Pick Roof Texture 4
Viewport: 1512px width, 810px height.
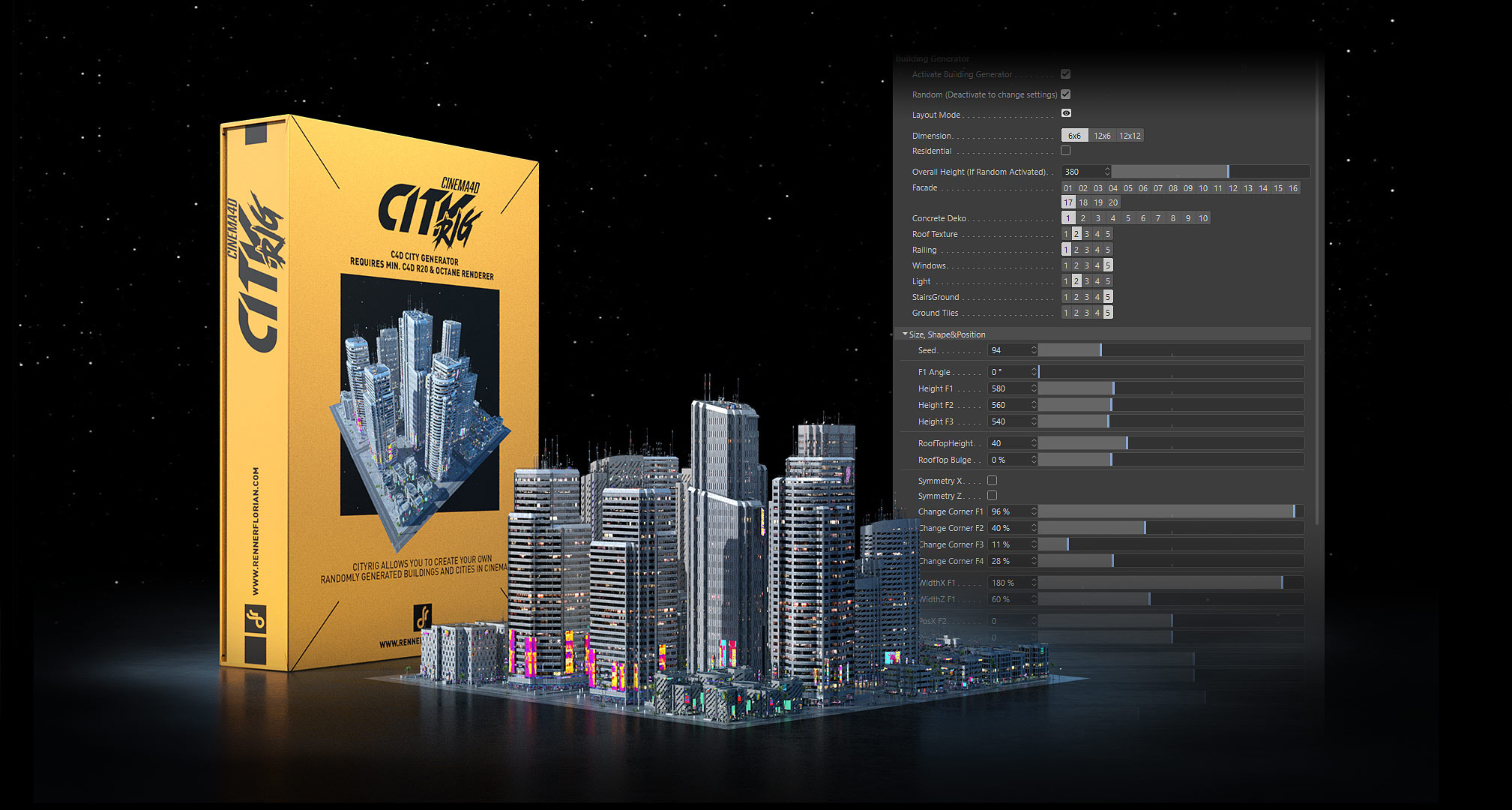(x=1097, y=234)
